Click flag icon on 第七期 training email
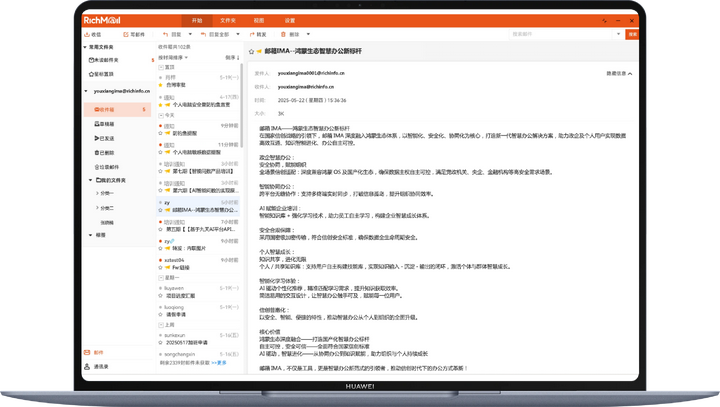The height and width of the screenshot is (407, 720). (x=168, y=171)
